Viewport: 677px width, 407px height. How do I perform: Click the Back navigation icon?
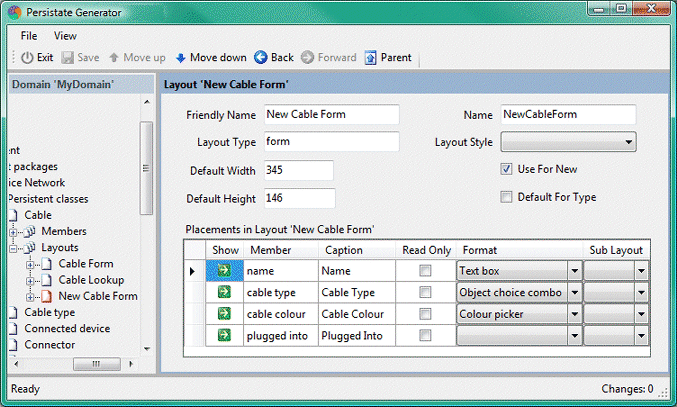[260, 58]
